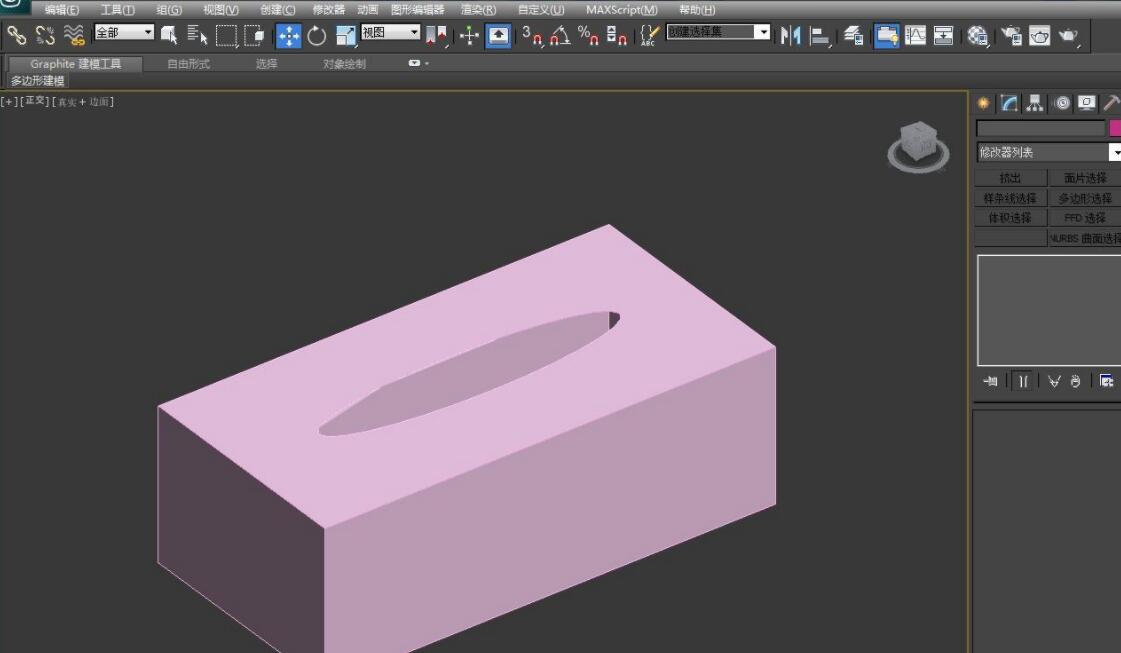Image resolution: width=1121 pixels, height=653 pixels.
Task: Open the Motion command panel tab
Action: click(1062, 104)
